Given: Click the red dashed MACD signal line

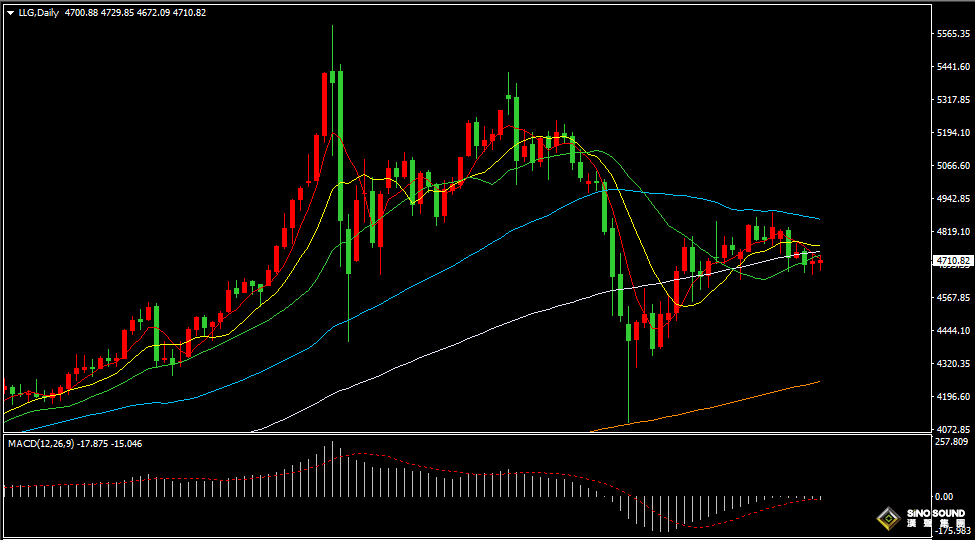Looking at the screenshot, I should (x=450, y=469).
